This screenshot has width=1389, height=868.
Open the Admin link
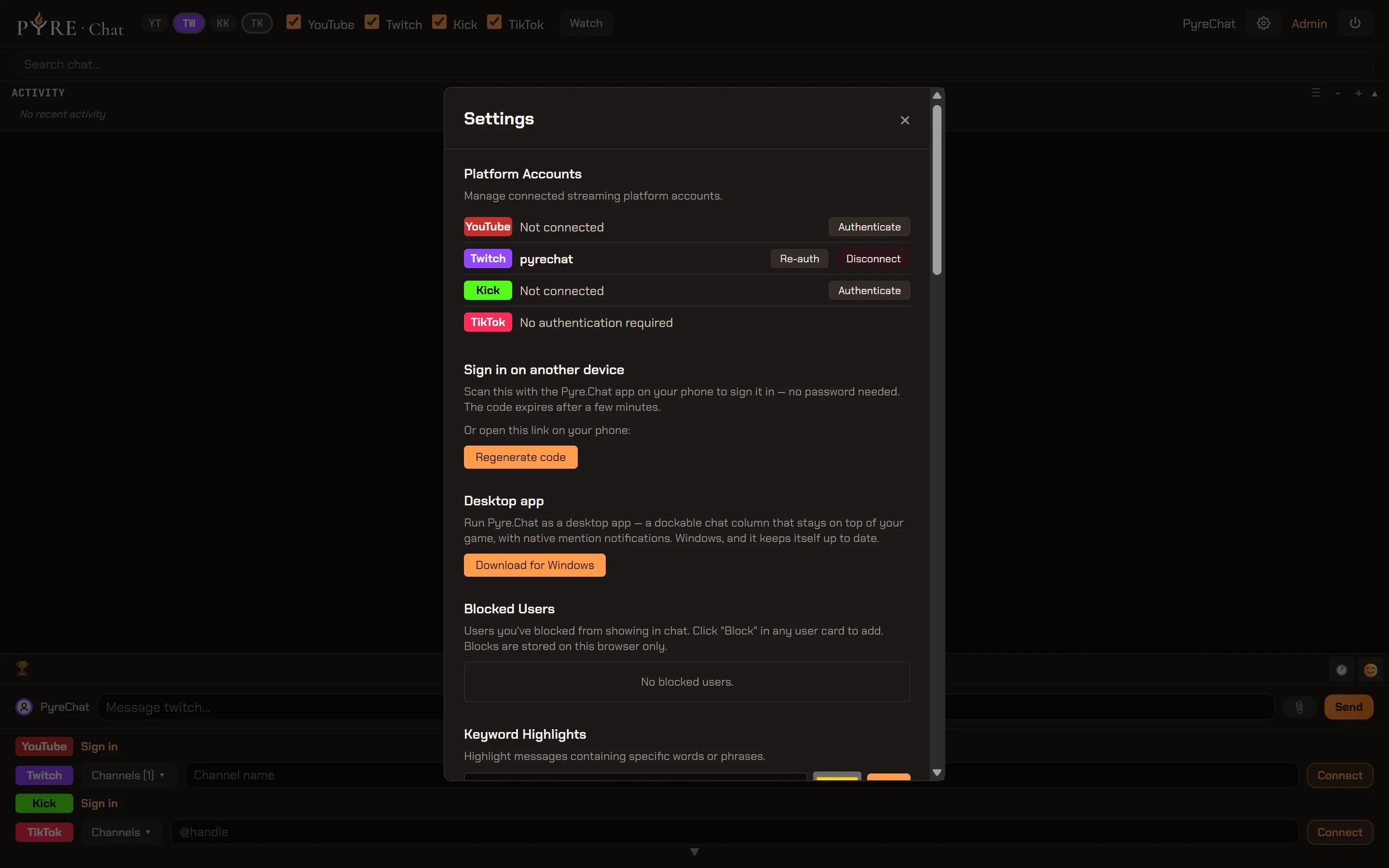pos(1308,24)
